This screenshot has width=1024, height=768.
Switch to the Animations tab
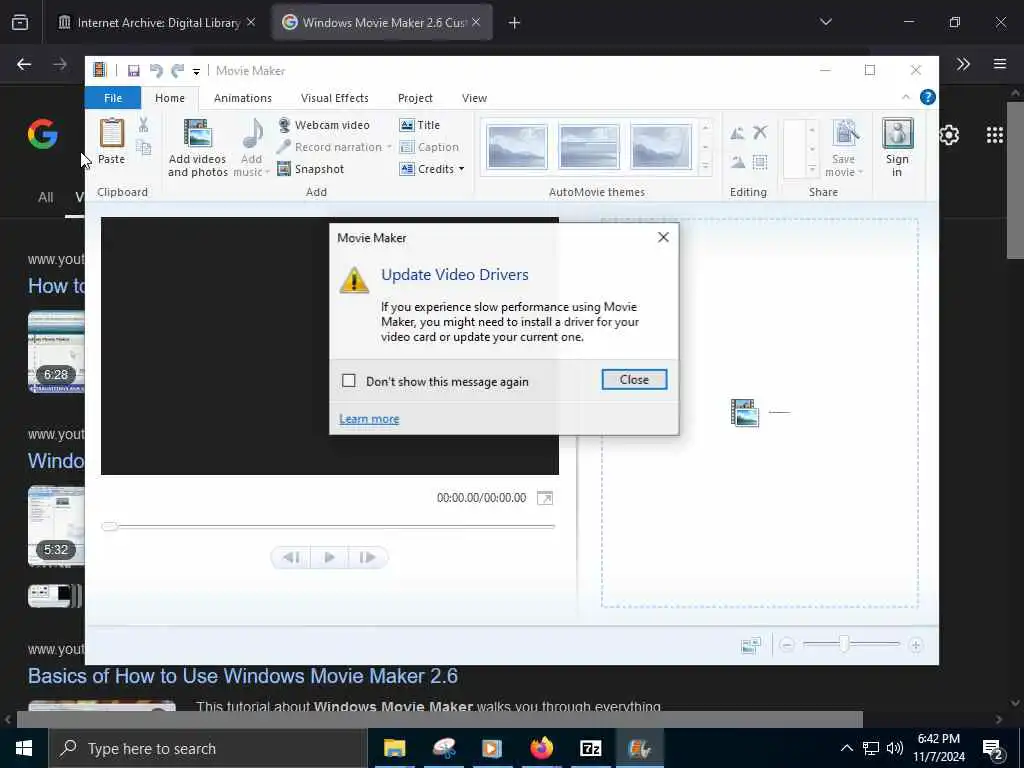(243, 98)
